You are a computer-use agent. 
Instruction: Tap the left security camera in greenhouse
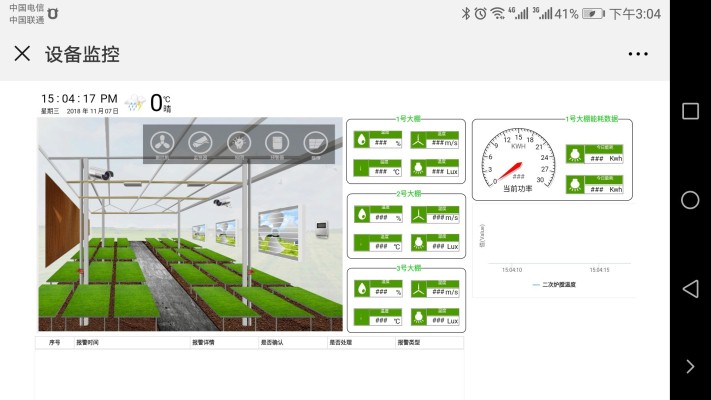pyautogui.click(x=100, y=175)
